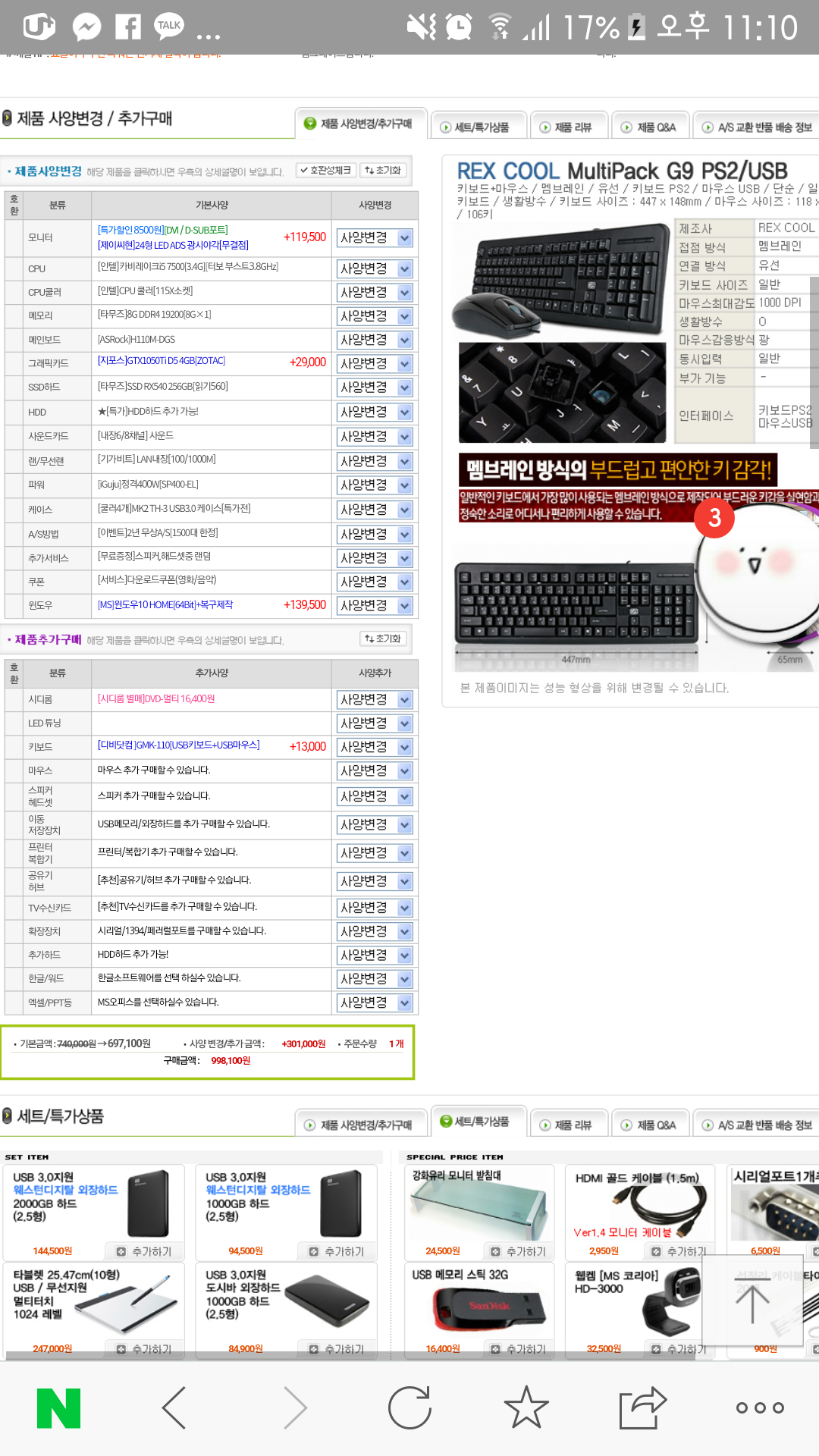The height and width of the screenshot is (1456, 819).
Task: Click the GMK-110 keyboard+mouse link
Action: 179,745
